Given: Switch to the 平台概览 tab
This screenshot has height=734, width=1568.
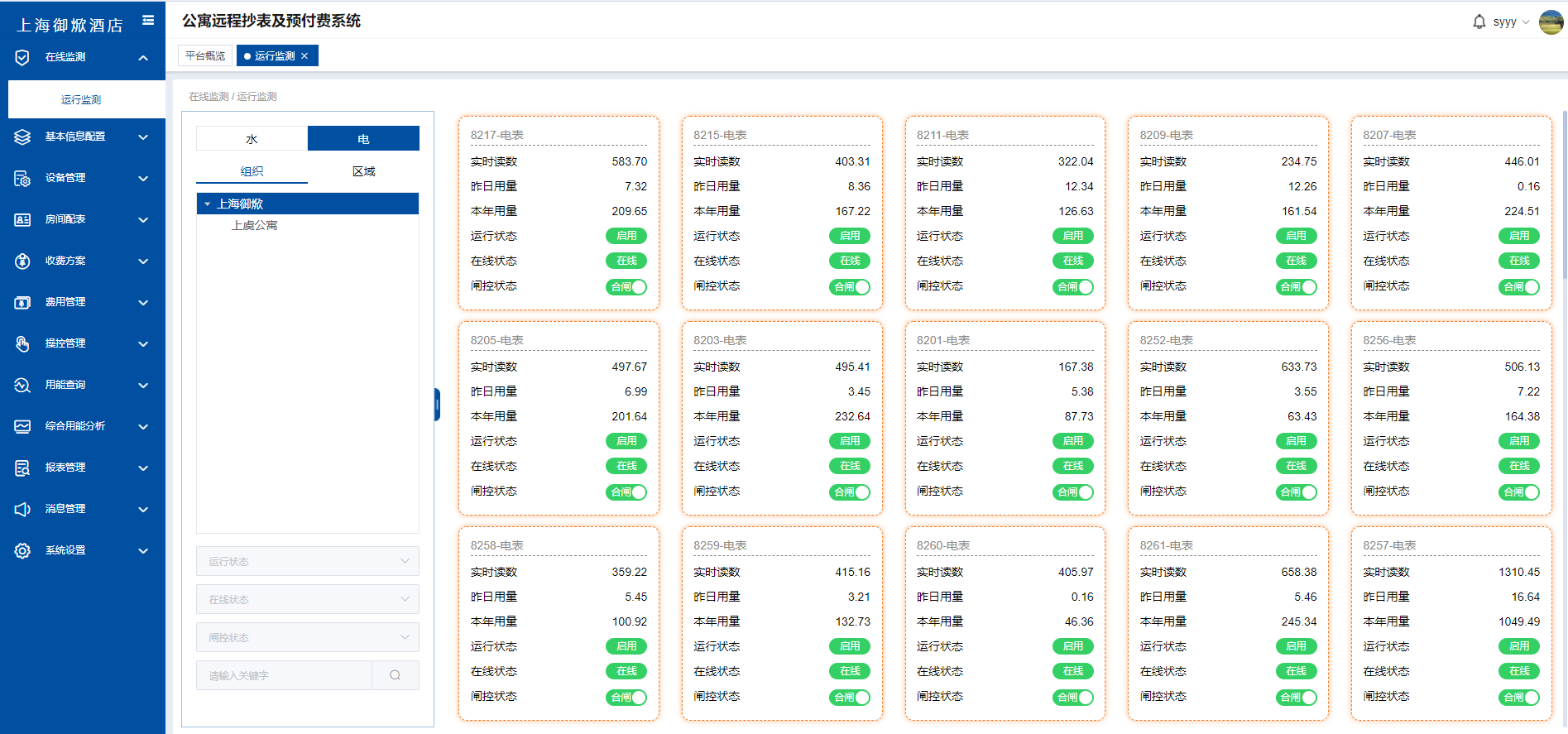Looking at the screenshot, I should click(205, 55).
